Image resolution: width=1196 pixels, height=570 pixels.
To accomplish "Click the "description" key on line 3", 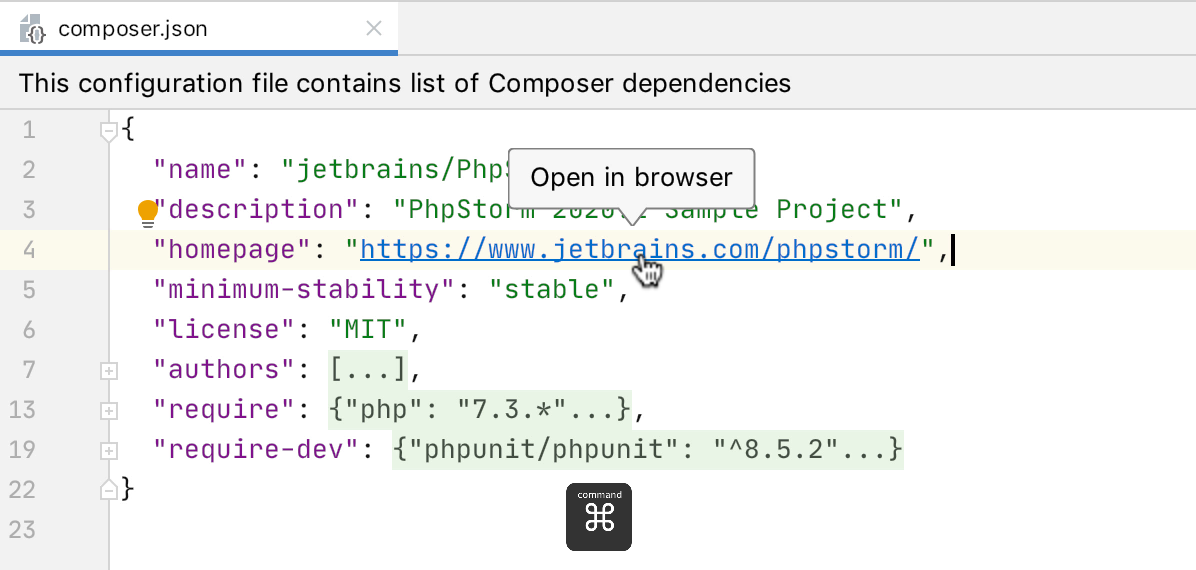I will click(x=257, y=209).
